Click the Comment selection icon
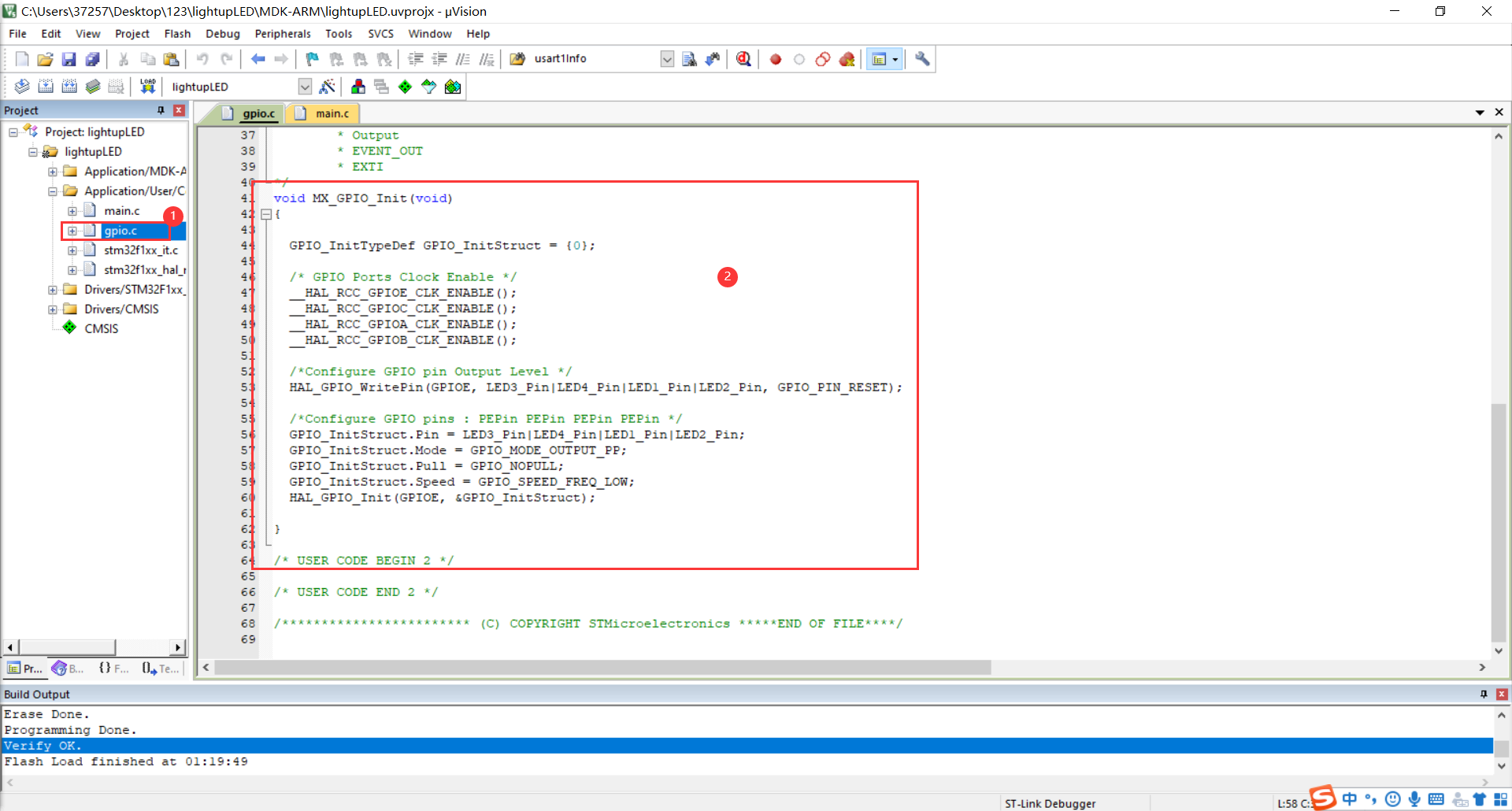This screenshot has height=811, width=1512. (463, 59)
